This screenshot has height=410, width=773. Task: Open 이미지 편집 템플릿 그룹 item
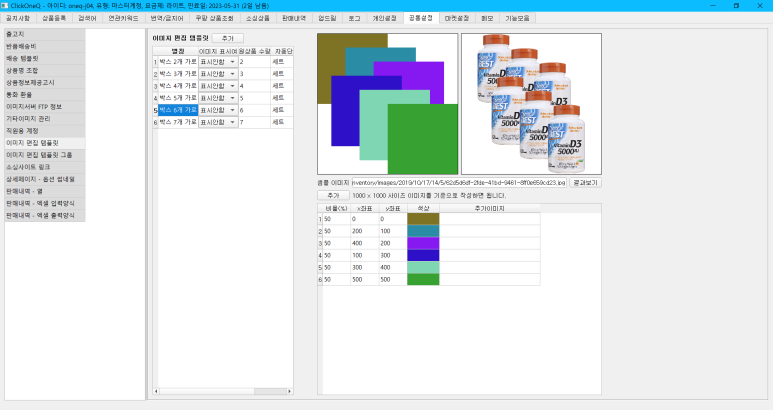(45, 155)
